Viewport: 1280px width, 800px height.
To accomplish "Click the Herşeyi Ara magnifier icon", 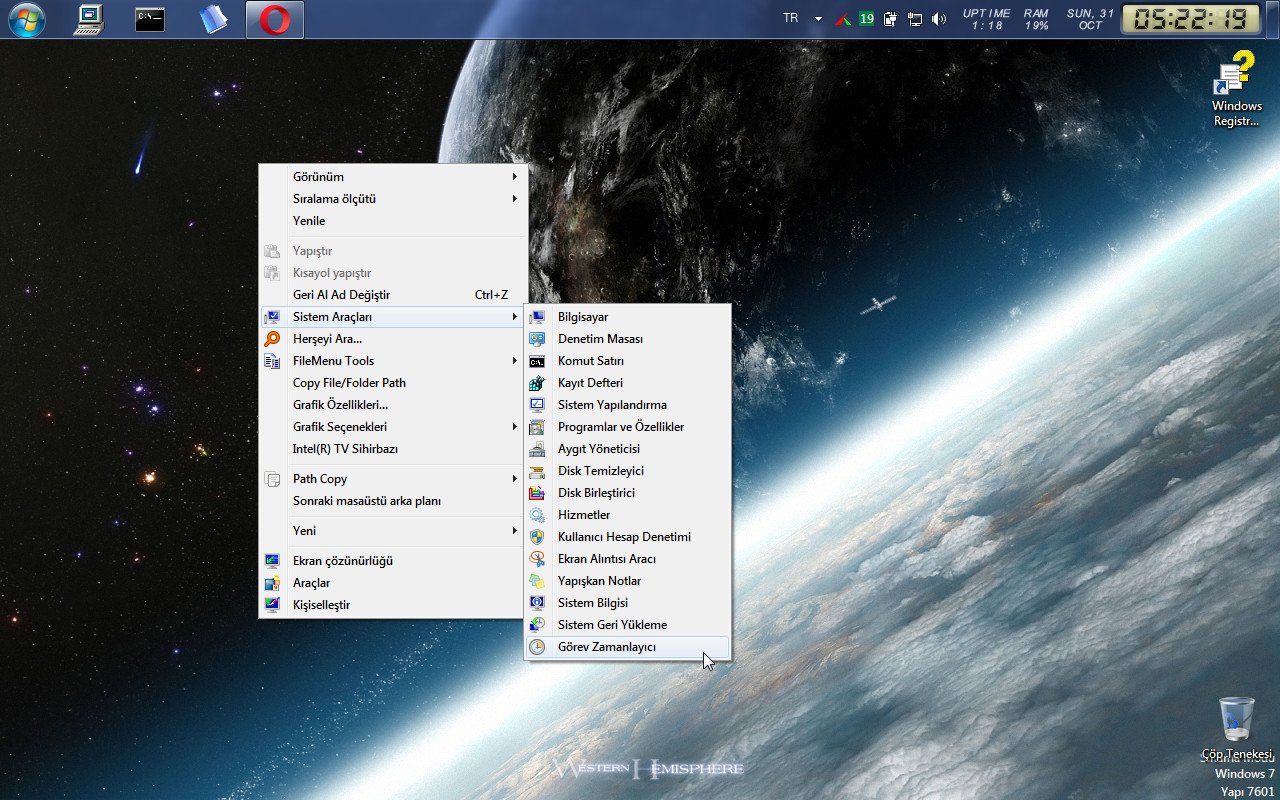I will tap(272, 339).
